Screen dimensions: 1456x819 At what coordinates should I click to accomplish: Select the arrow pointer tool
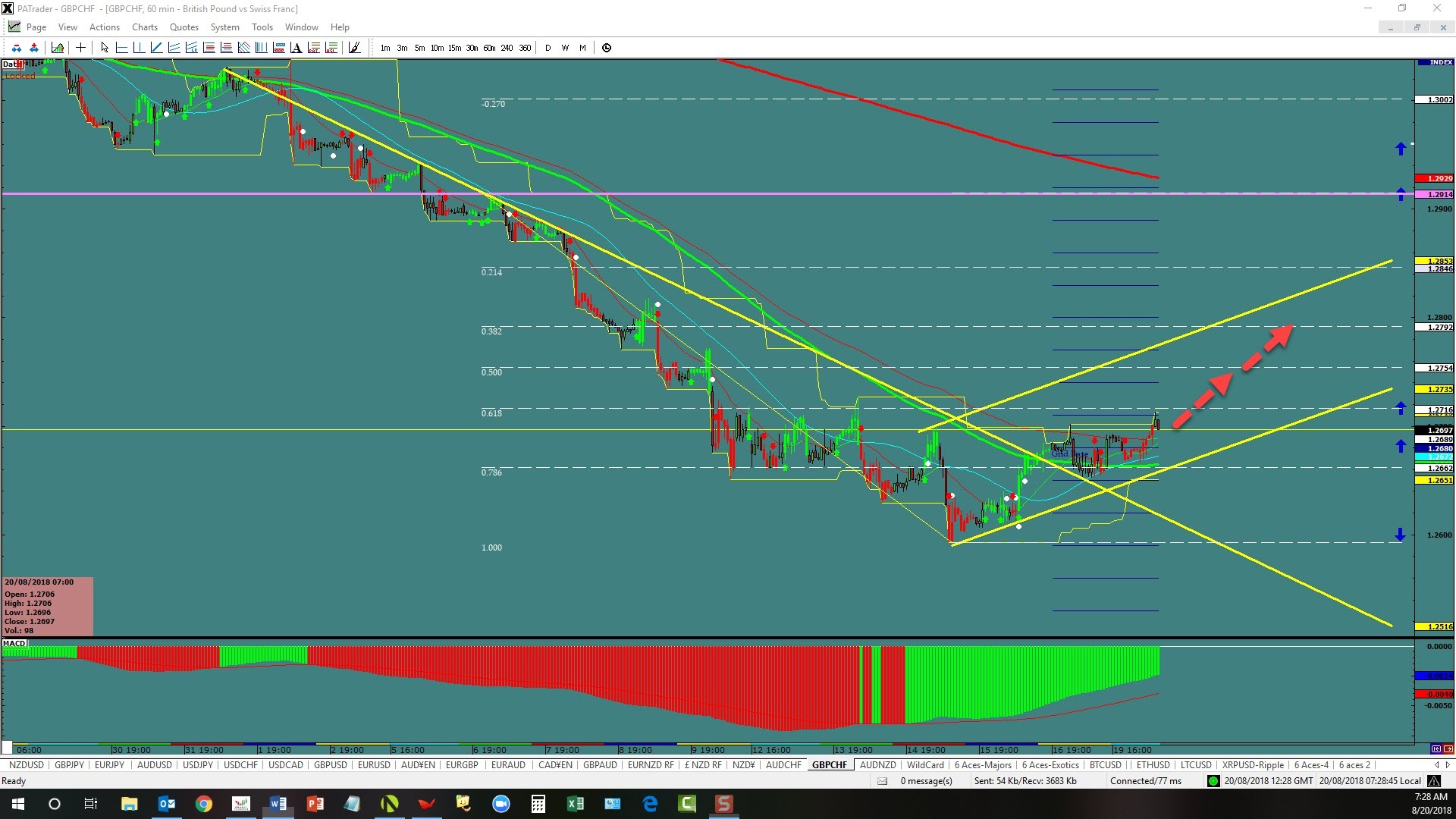pyautogui.click(x=105, y=48)
